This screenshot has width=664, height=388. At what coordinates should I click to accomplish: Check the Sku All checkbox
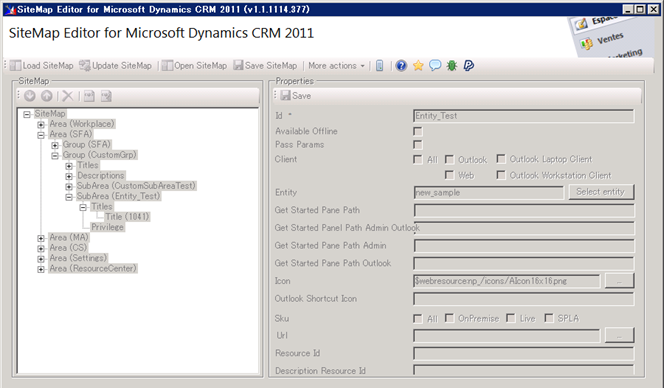tap(418, 319)
